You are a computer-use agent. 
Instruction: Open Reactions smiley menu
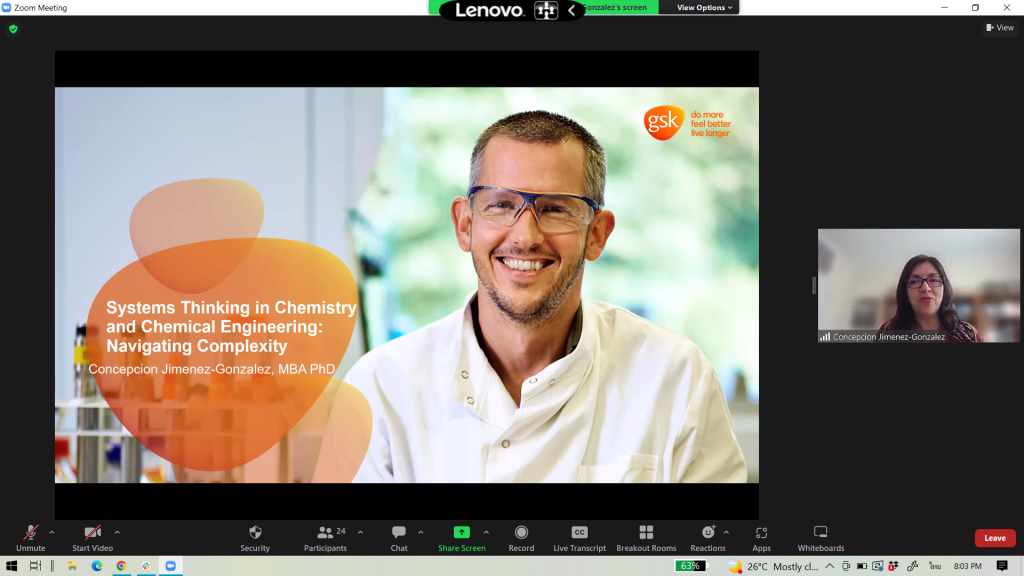(708, 538)
